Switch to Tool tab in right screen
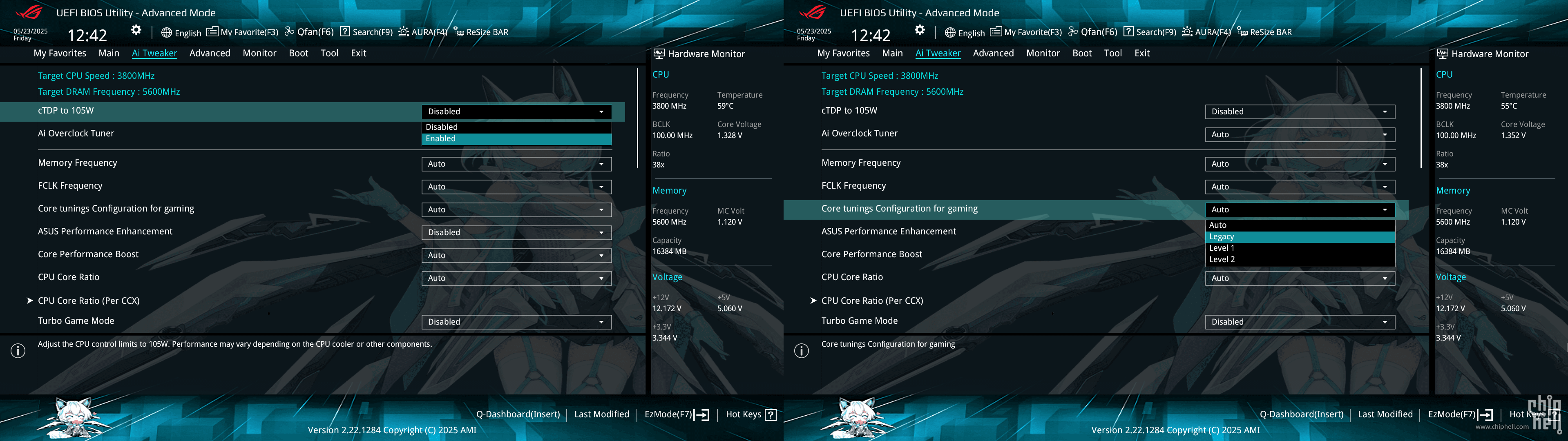Screen dimensions: 1568x441 [1113, 53]
